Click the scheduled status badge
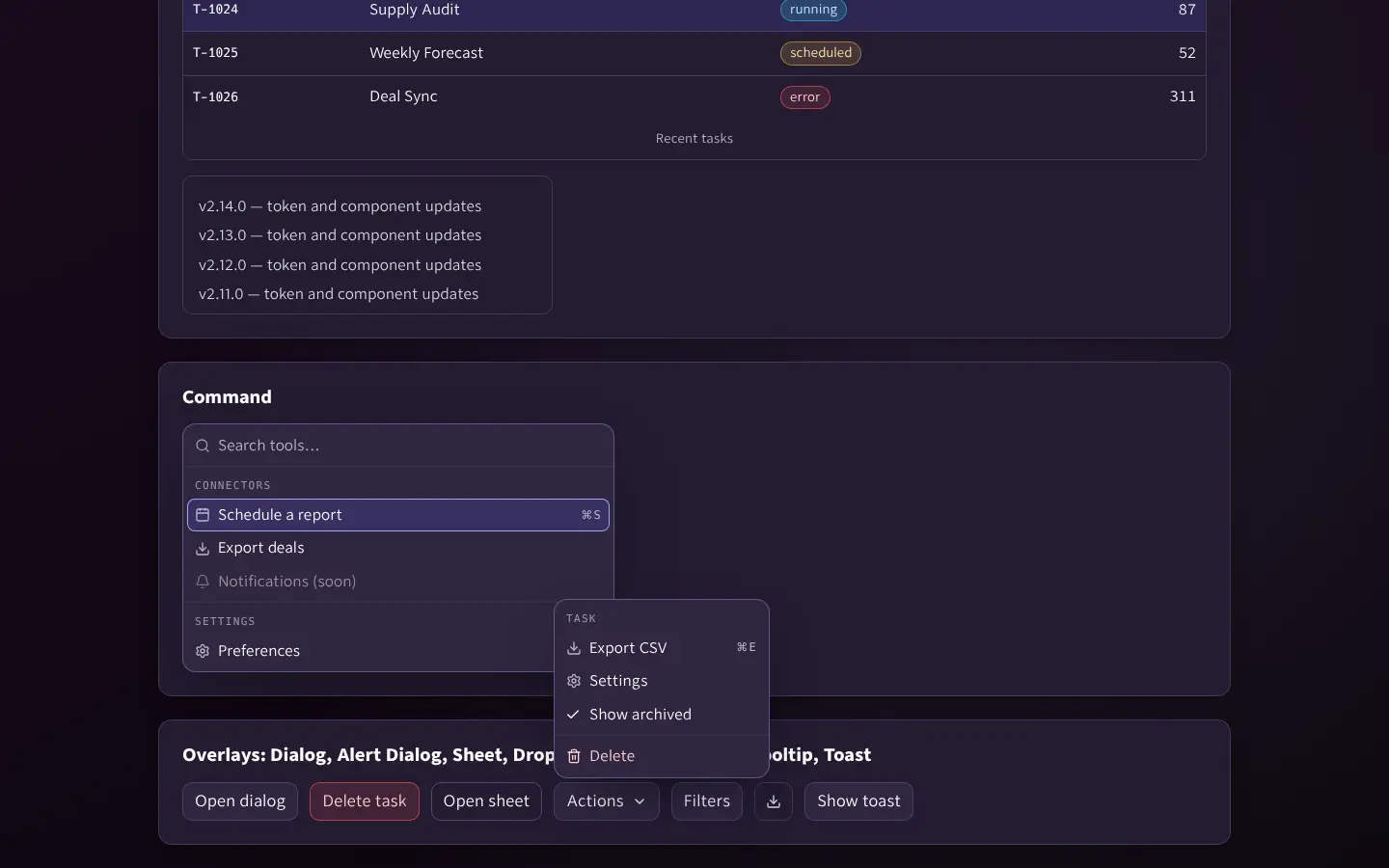Viewport: 1389px width, 868px height. (x=821, y=53)
